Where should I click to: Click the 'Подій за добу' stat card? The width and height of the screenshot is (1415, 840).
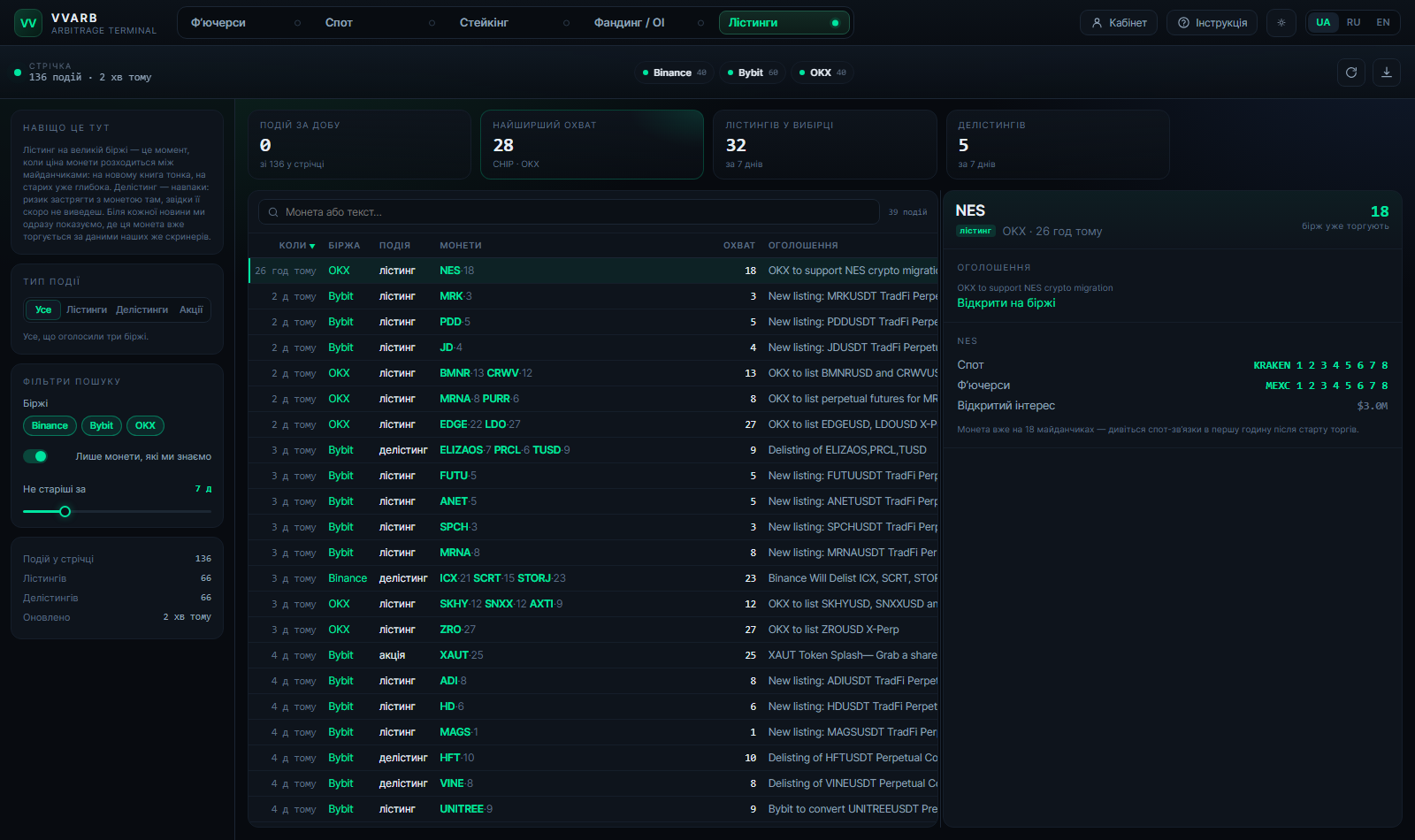pyautogui.click(x=359, y=144)
